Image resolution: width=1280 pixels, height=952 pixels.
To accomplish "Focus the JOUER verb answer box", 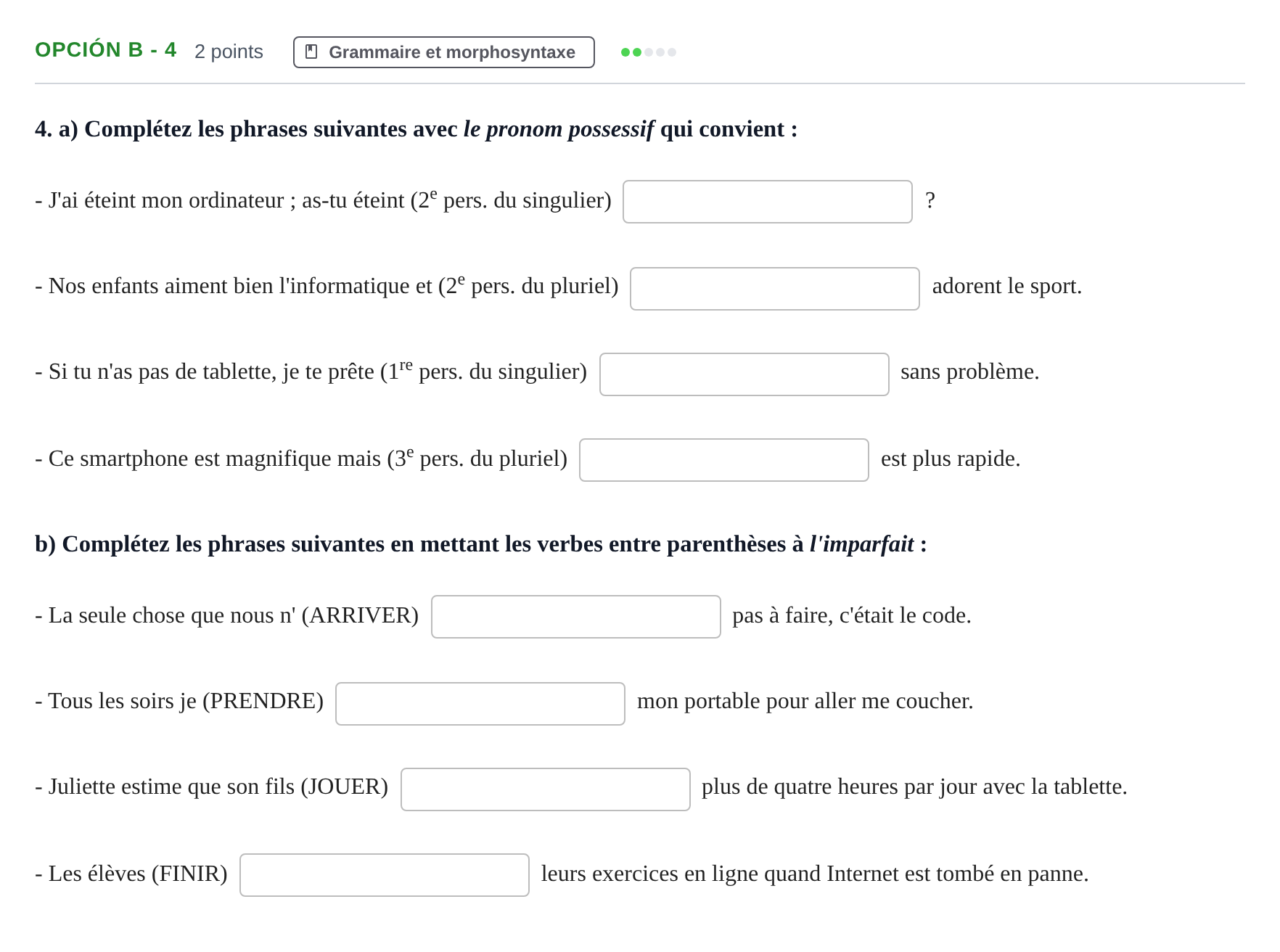I will pos(545,789).
